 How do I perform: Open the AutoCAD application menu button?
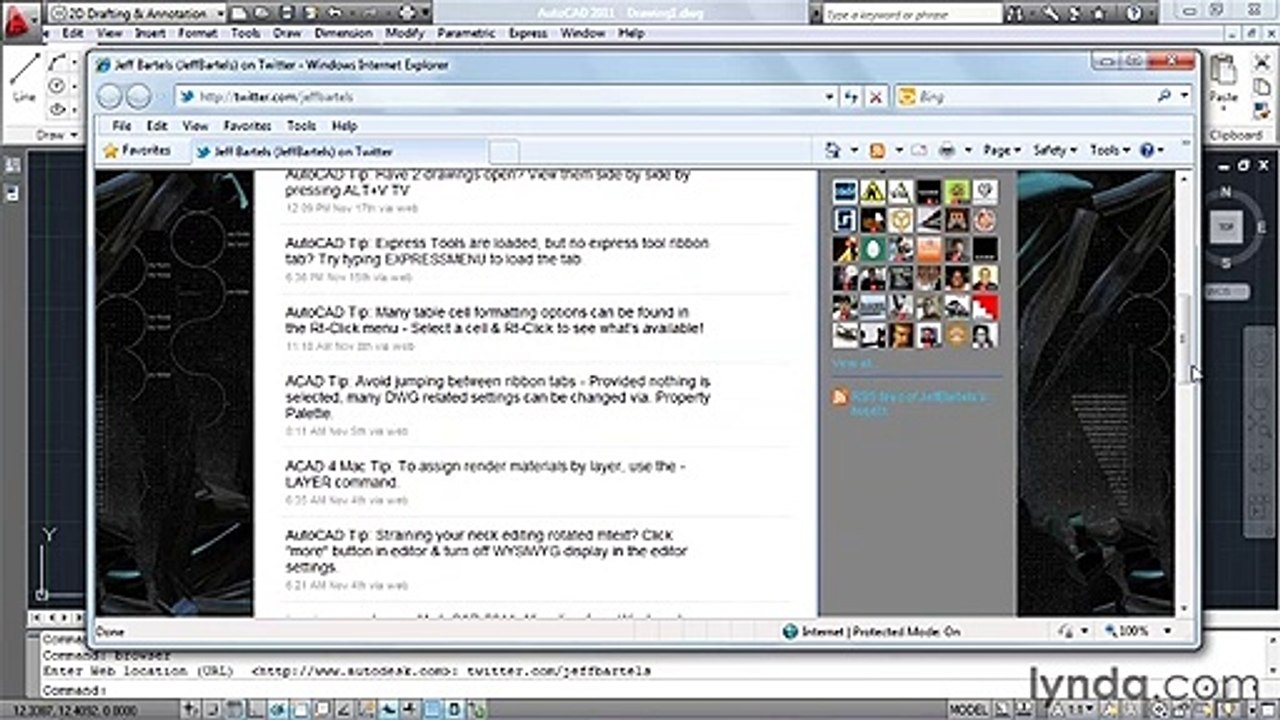[x=19, y=19]
